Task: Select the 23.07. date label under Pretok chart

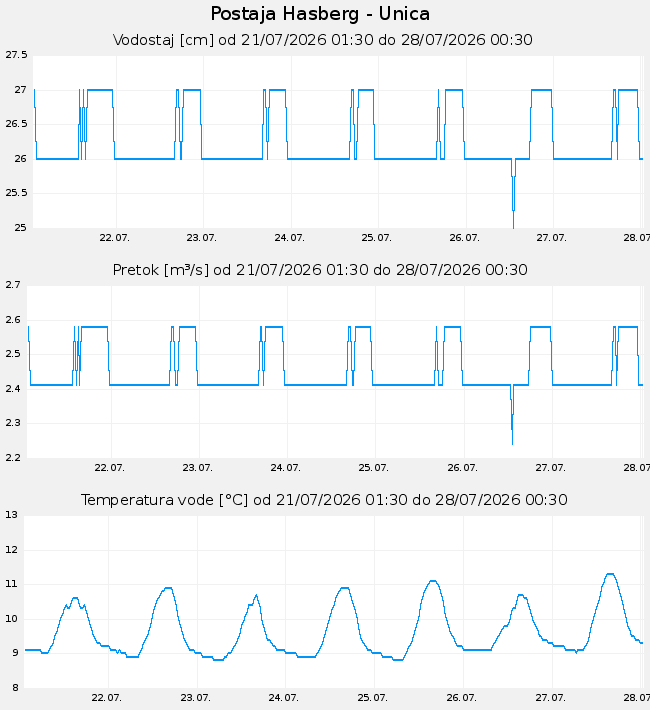Action: pos(197,468)
